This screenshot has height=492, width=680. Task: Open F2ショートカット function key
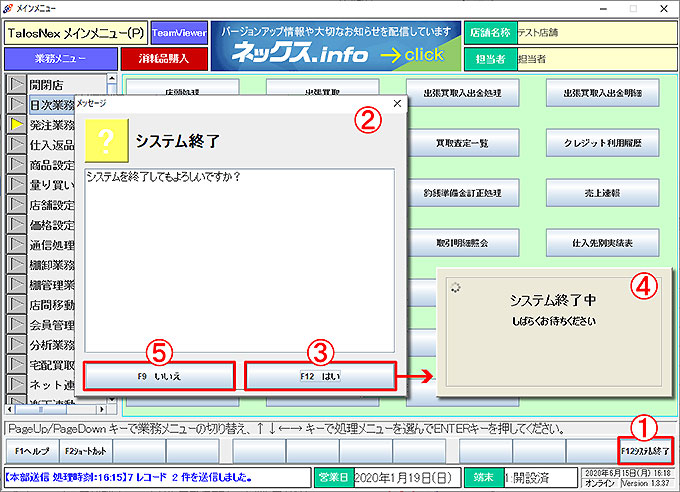point(86,451)
